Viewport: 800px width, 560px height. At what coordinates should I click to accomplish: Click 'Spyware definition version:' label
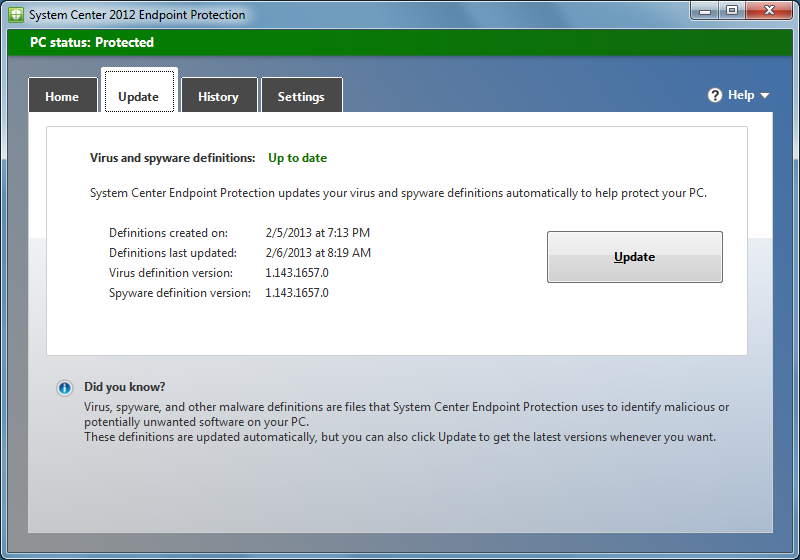tap(180, 293)
